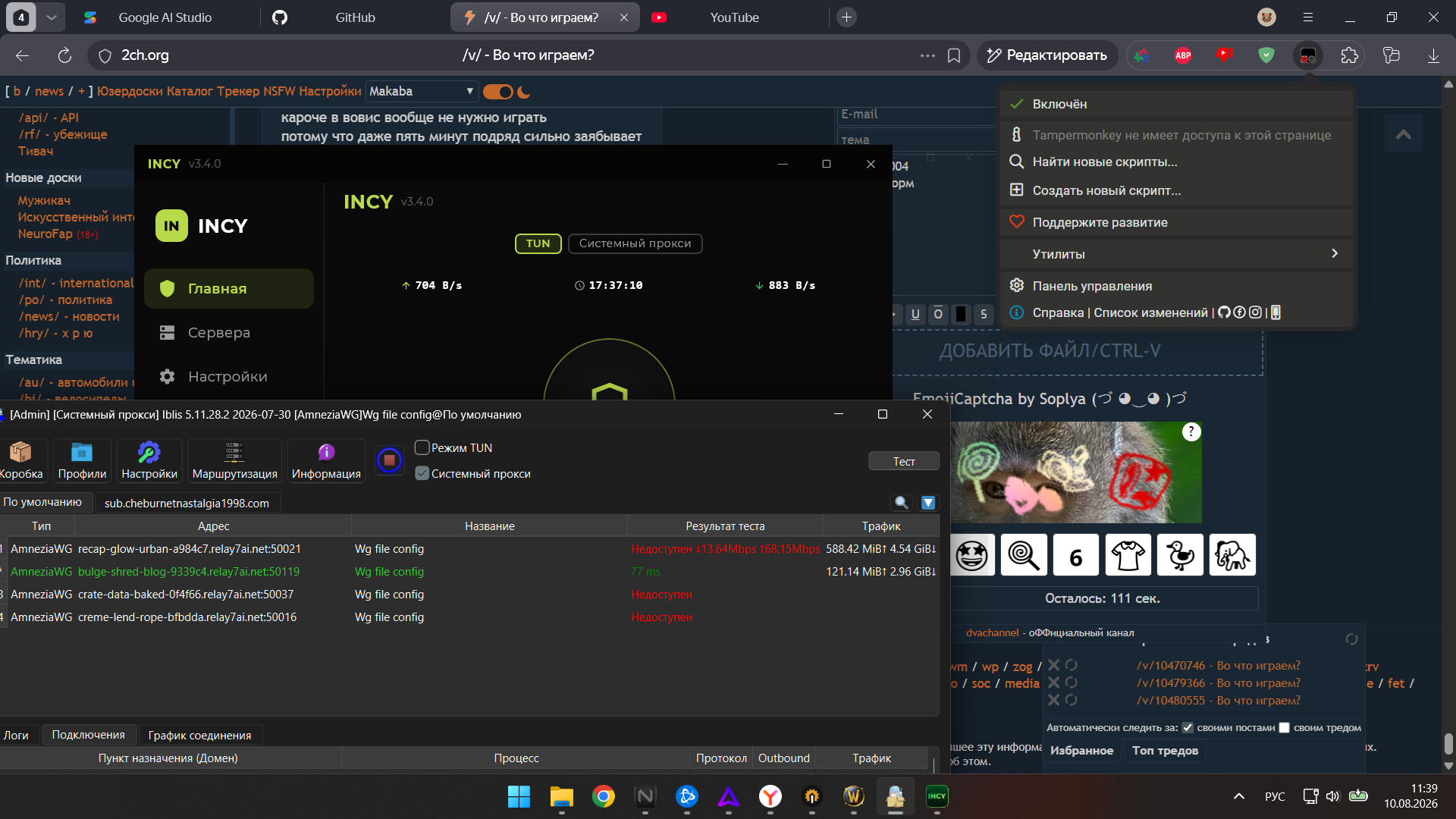Bookmark the page with the bookmark icon
1456x819 pixels.
coord(954,55)
